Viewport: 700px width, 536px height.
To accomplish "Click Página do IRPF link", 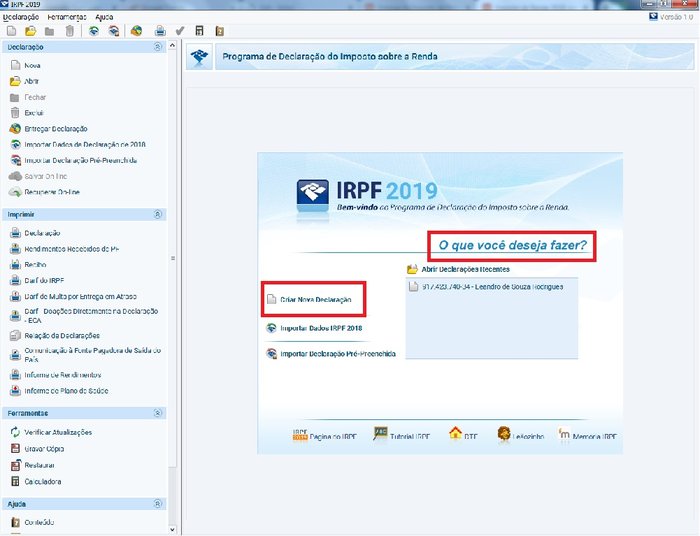I will tap(325, 435).
